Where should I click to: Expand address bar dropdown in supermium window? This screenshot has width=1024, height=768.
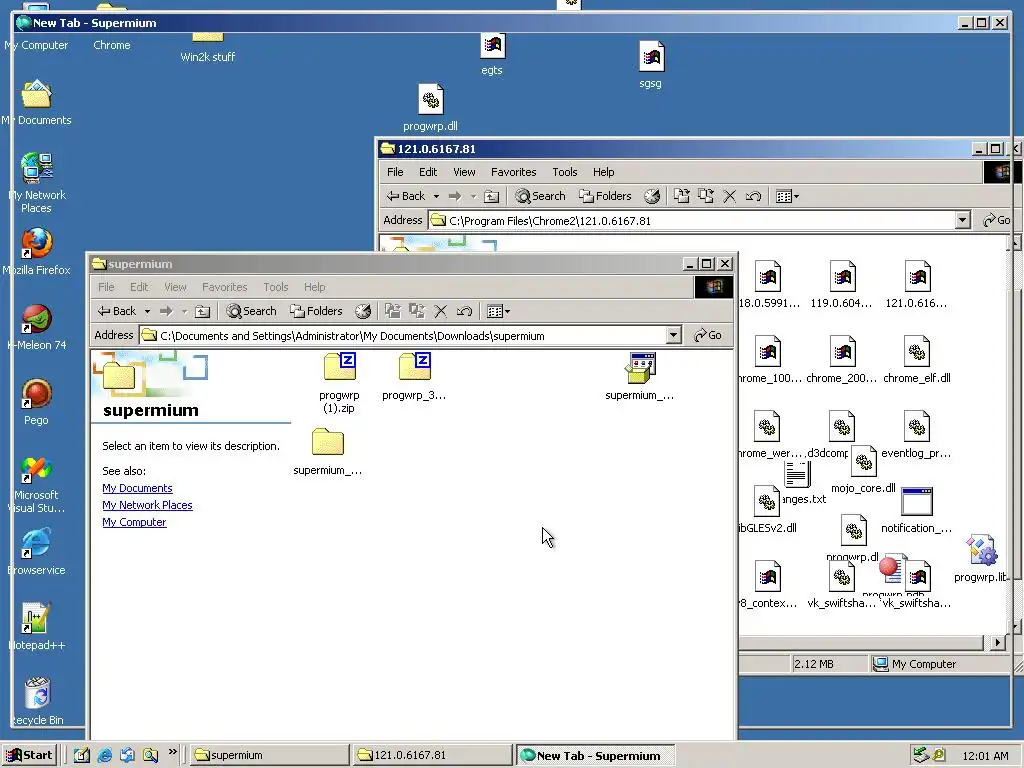click(673, 336)
